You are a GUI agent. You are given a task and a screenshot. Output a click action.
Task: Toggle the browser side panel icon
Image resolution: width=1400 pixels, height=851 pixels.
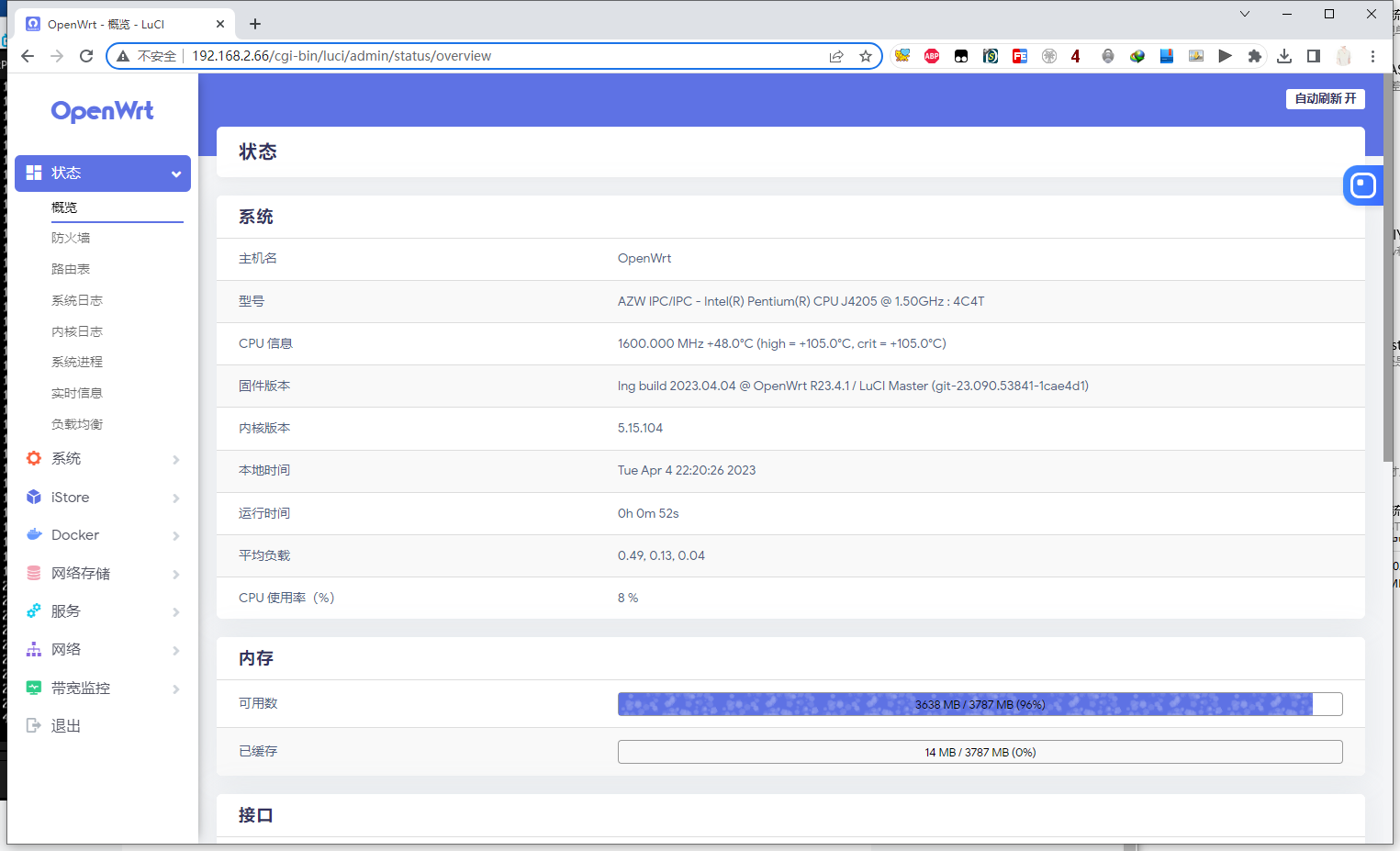point(1314,56)
